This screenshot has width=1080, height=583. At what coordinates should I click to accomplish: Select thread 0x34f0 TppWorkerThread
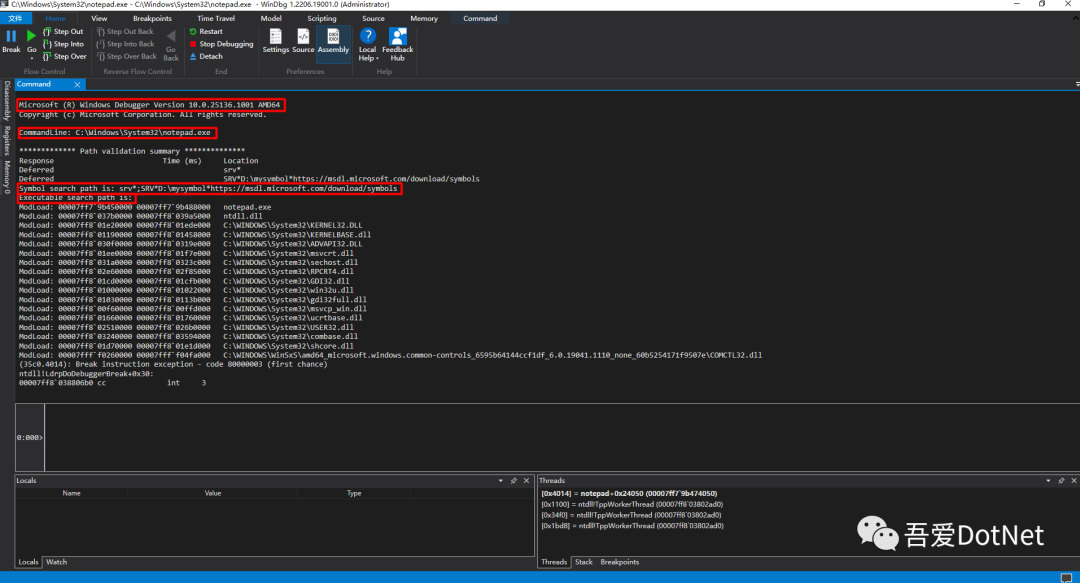point(632,515)
